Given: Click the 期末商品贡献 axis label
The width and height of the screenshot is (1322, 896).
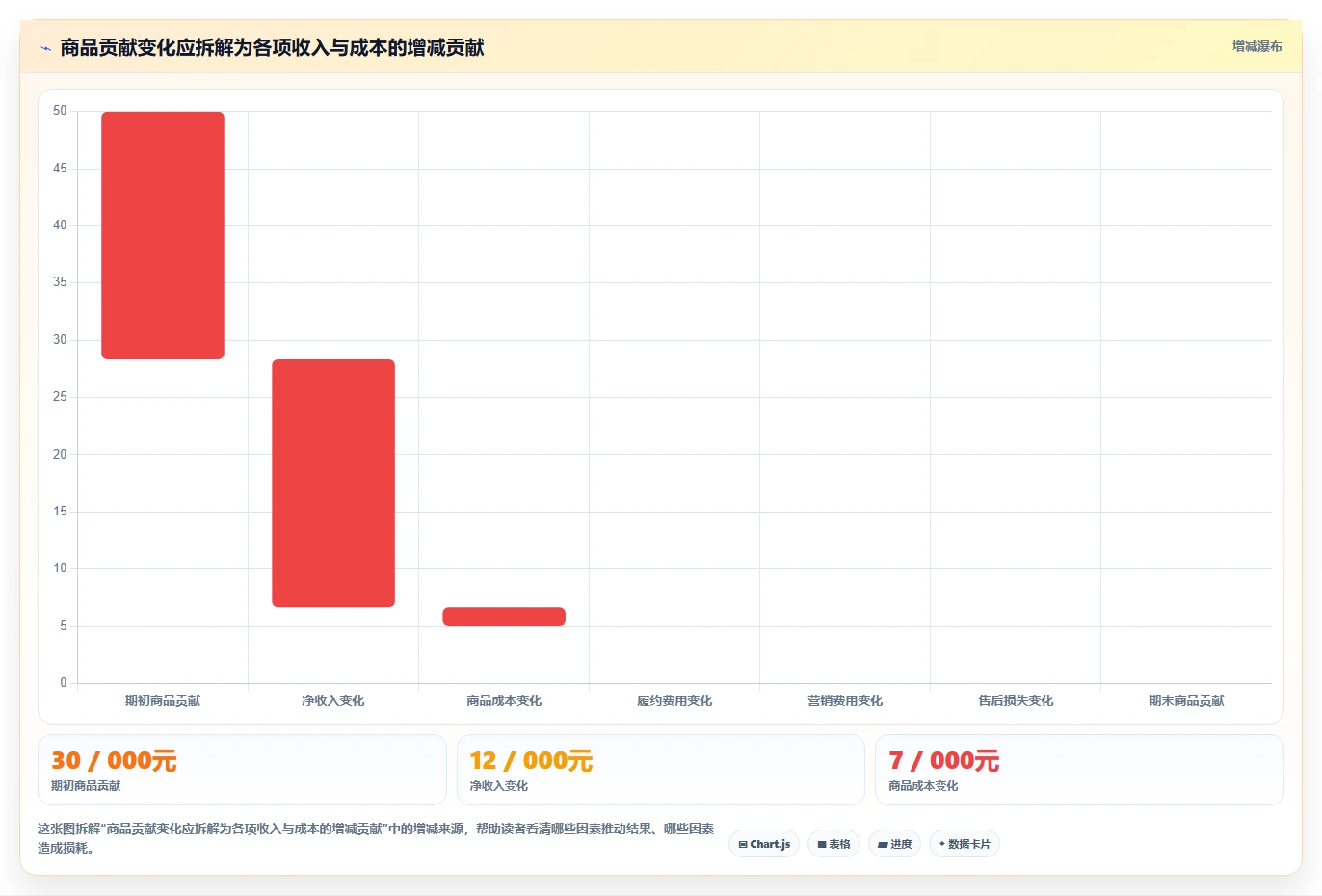Looking at the screenshot, I should point(1186,700).
